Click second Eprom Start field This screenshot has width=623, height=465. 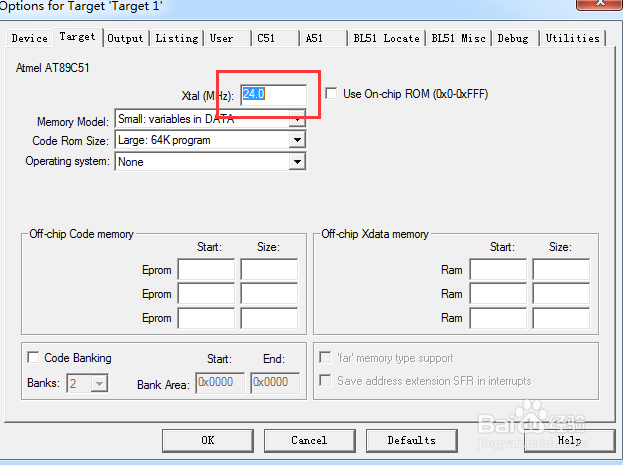[x=206, y=294]
